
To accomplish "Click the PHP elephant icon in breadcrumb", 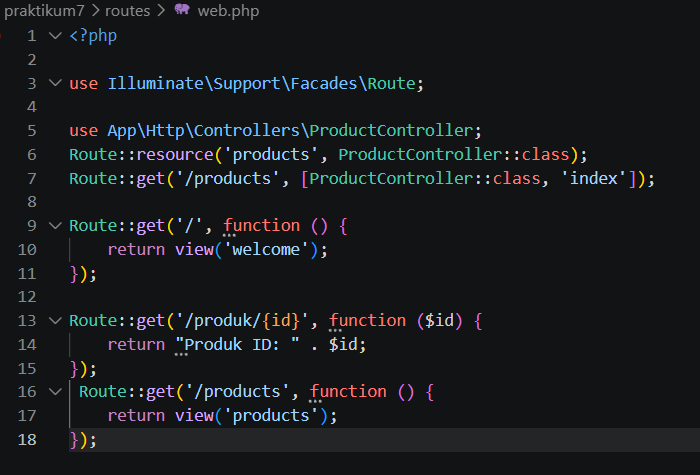I will tap(182, 9).
